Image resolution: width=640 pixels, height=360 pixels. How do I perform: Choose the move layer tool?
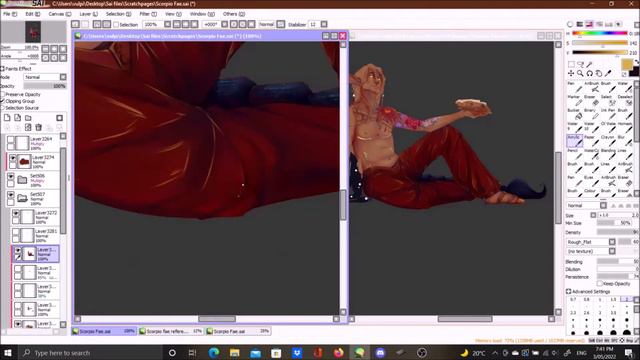point(571,73)
